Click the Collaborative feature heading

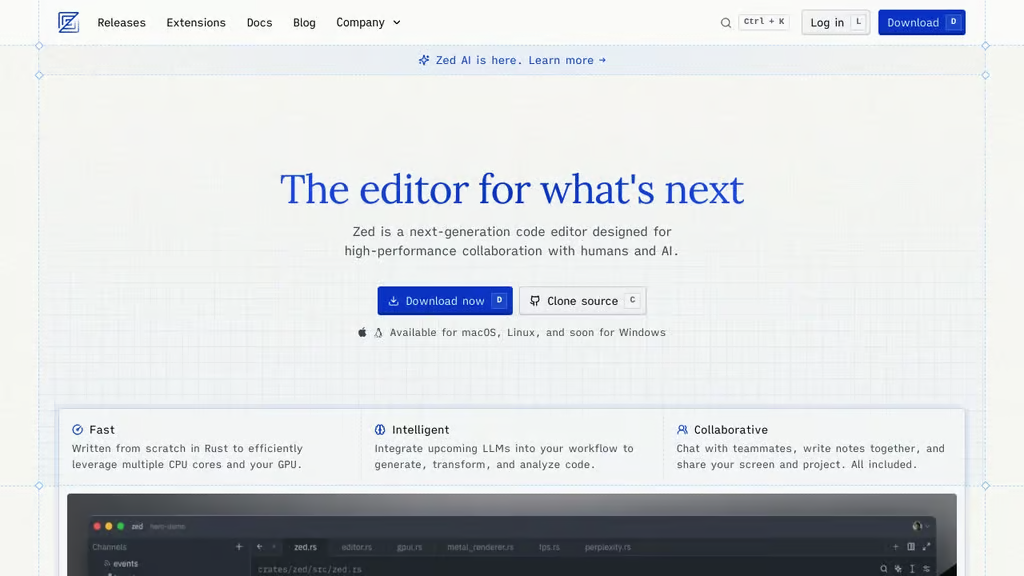click(x=731, y=430)
